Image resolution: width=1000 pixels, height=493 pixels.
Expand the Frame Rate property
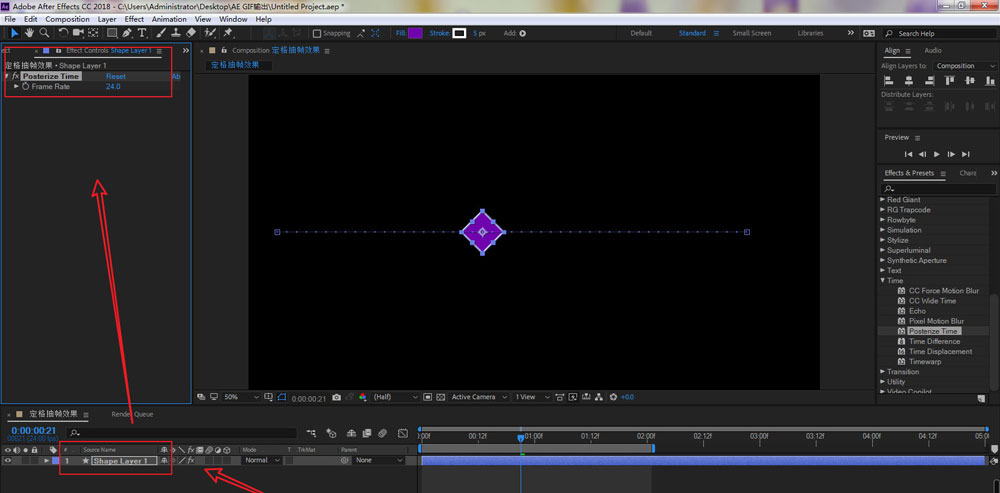(17, 87)
